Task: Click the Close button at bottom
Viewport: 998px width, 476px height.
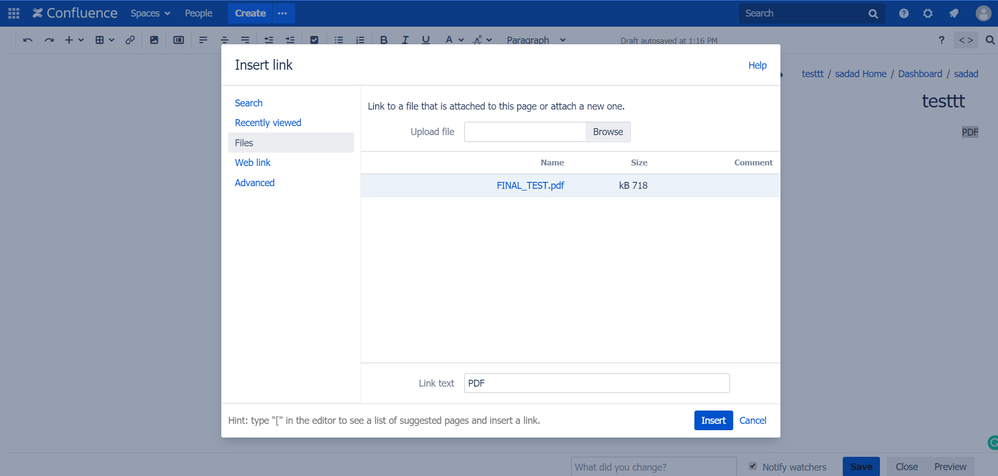Action: tap(906, 466)
